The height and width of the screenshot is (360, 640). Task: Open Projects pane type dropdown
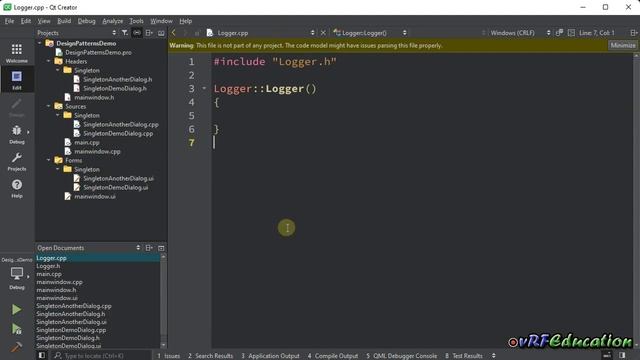coord(114,33)
